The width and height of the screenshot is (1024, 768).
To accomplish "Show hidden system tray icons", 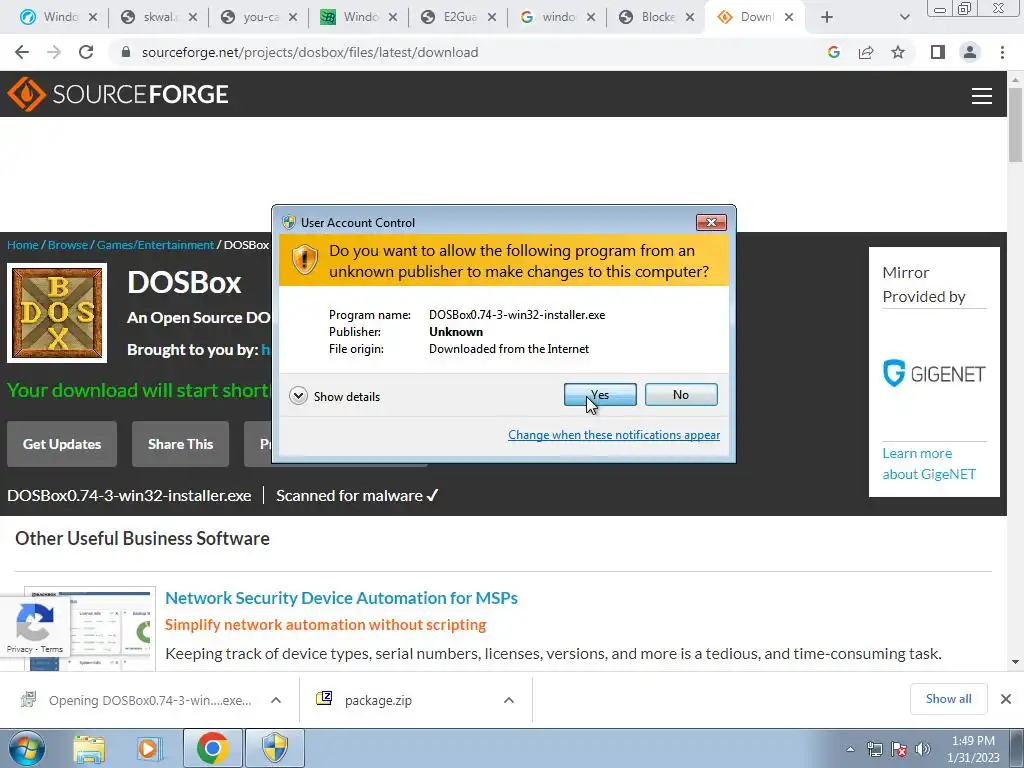I will click(850, 749).
